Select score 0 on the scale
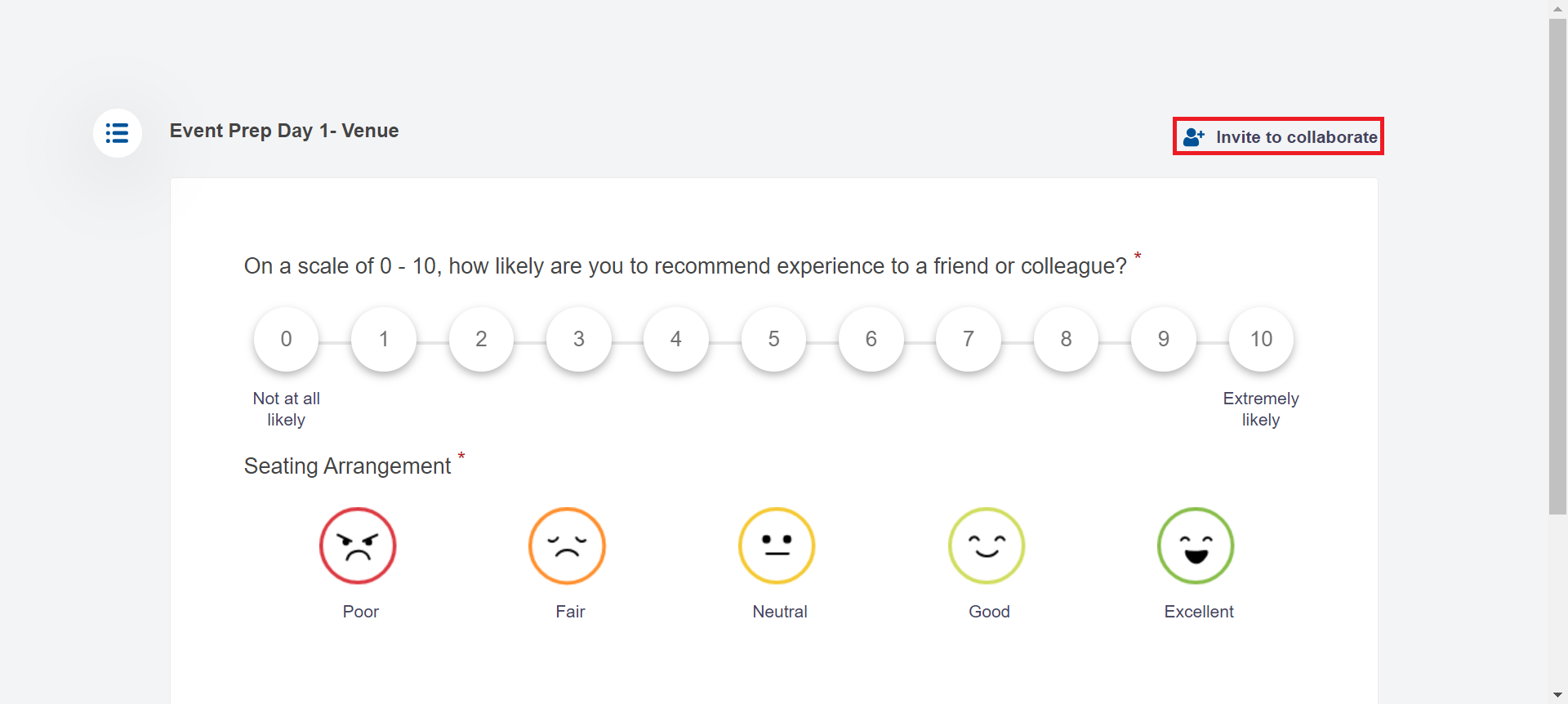 pos(286,339)
